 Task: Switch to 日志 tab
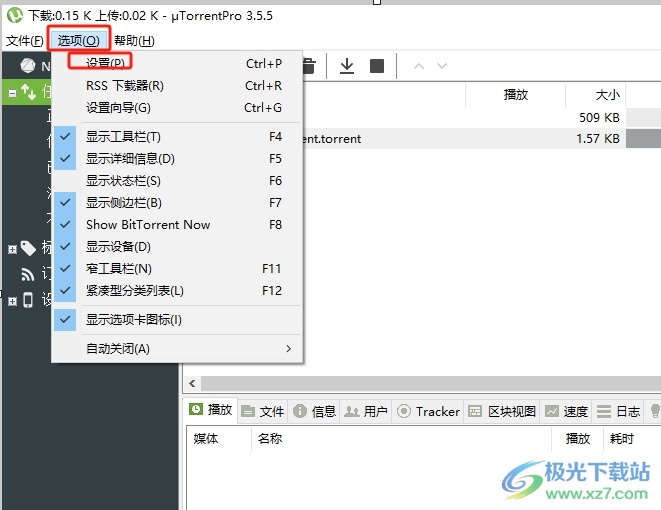click(618, 411)
